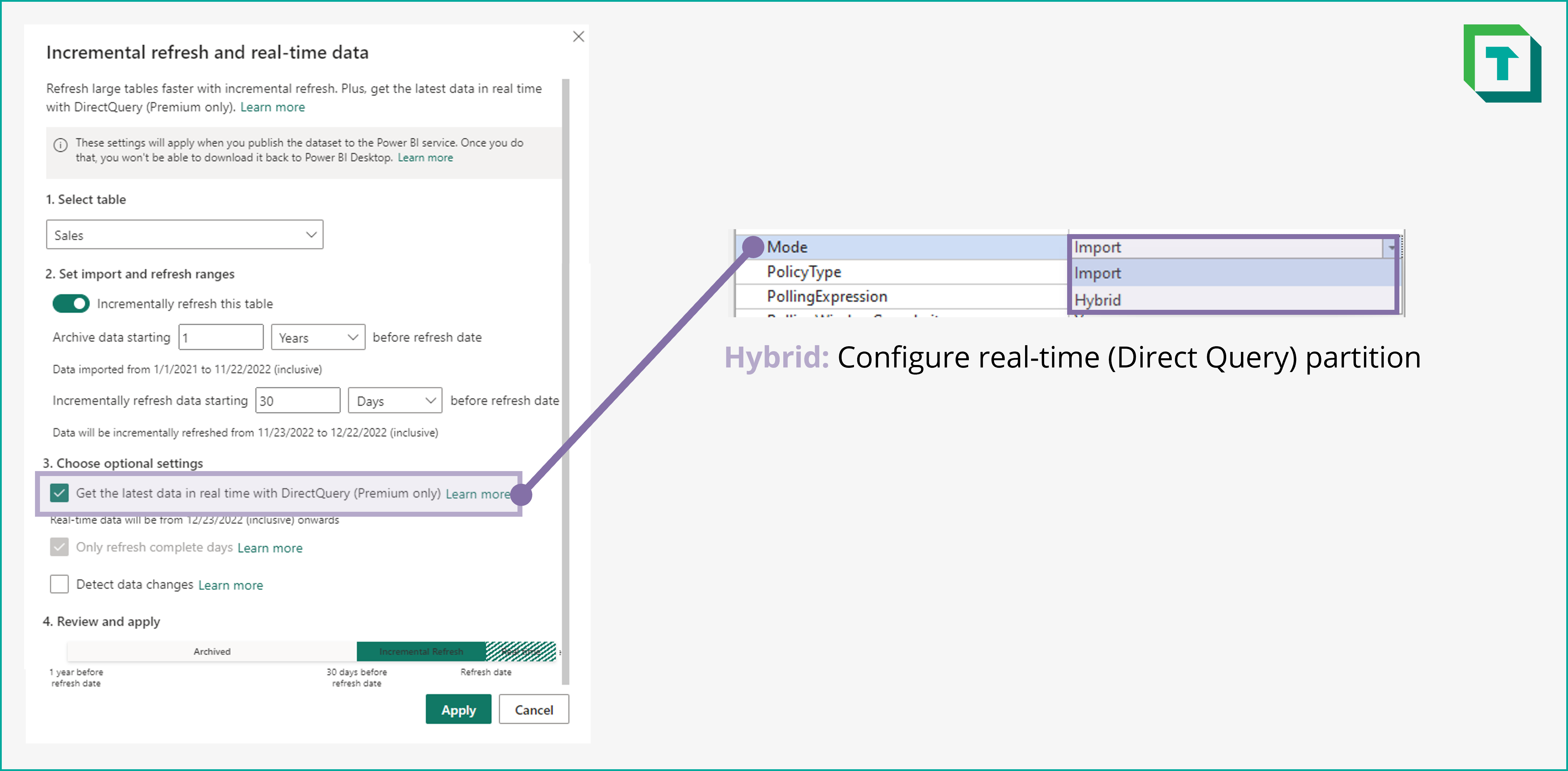Click the Apply button

click(x=458, y=709)
